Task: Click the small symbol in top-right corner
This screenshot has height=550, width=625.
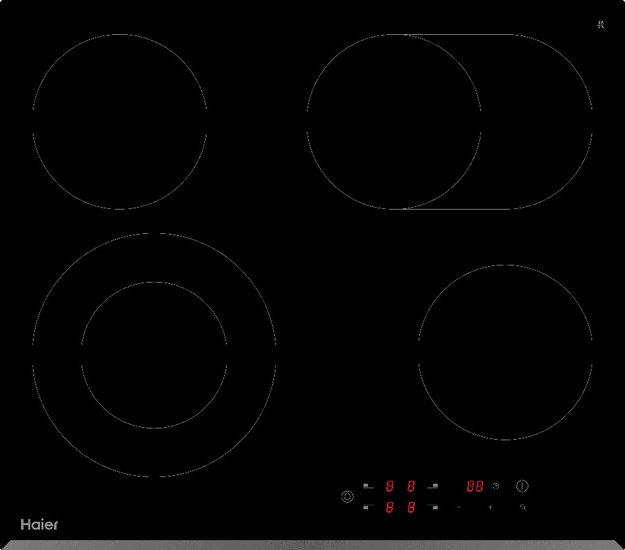Action: coord(600,24)
